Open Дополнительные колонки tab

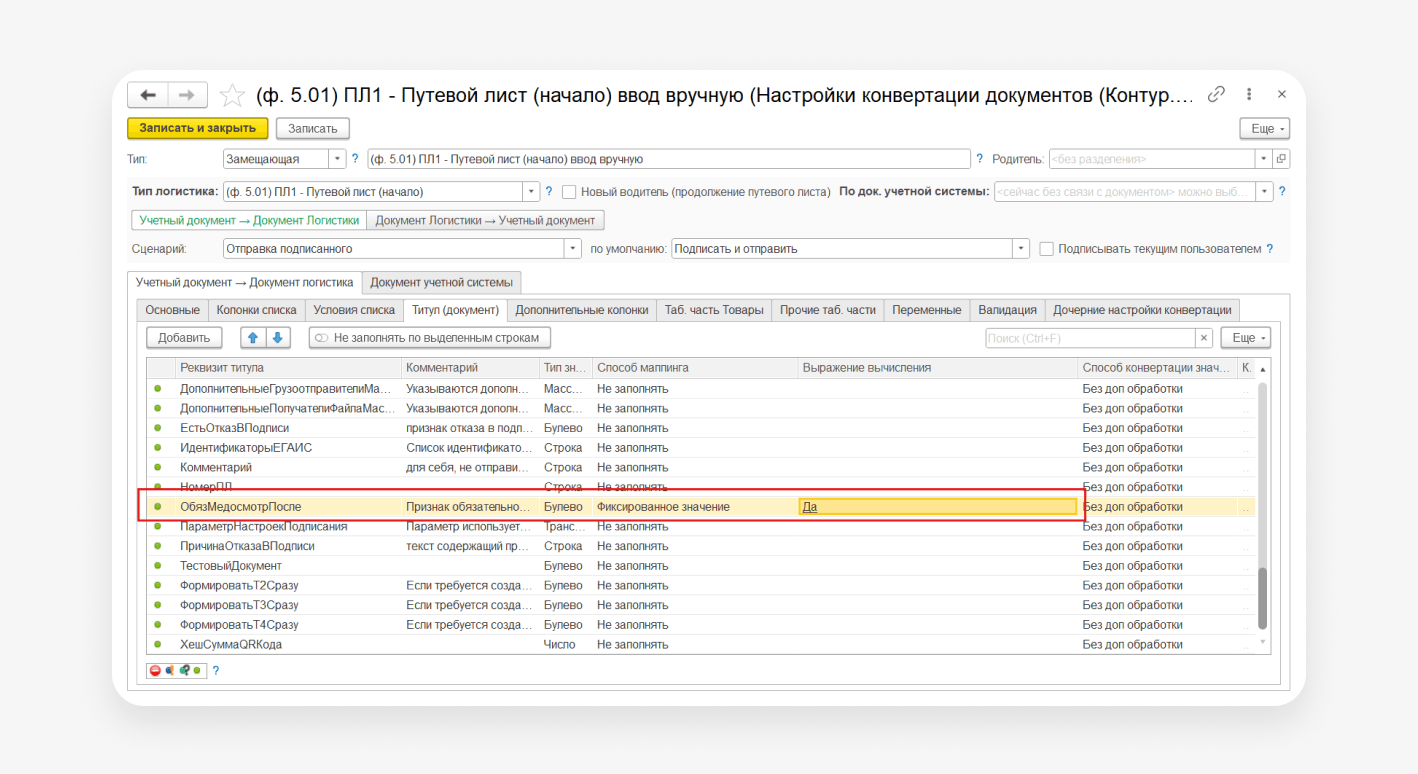click(x=582, y=310)
